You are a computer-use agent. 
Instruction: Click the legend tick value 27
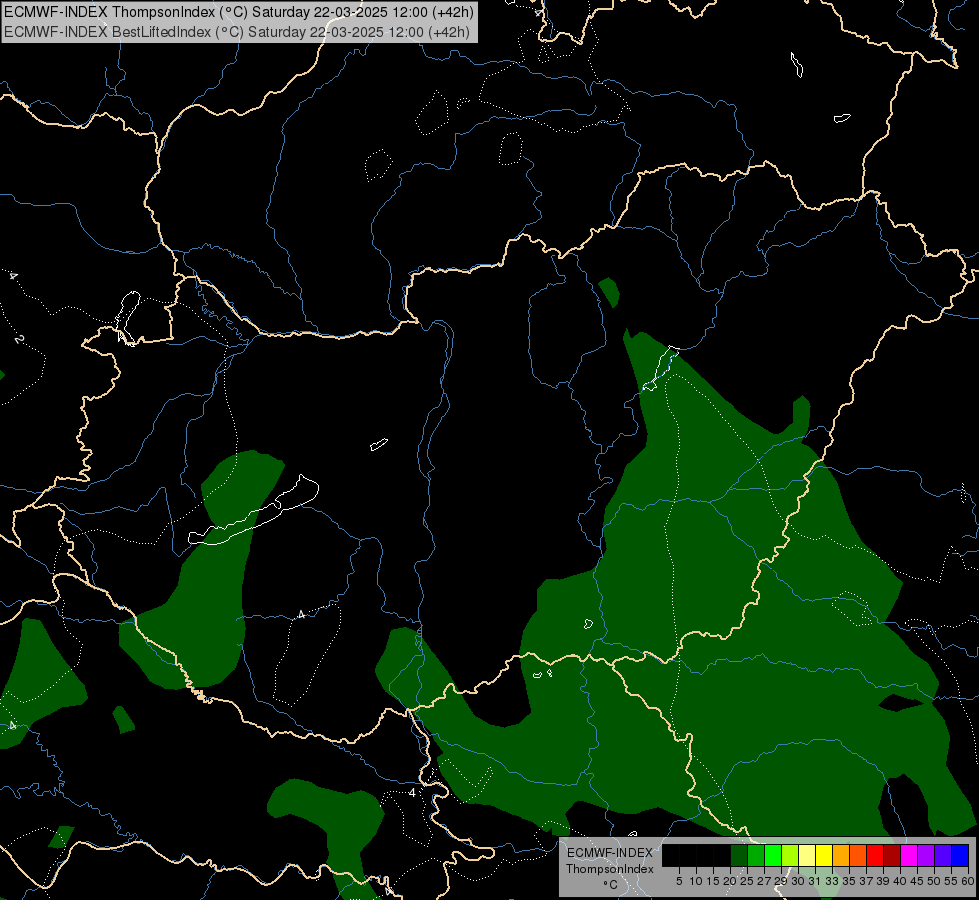pyautogui.click(x=764, y=881)
